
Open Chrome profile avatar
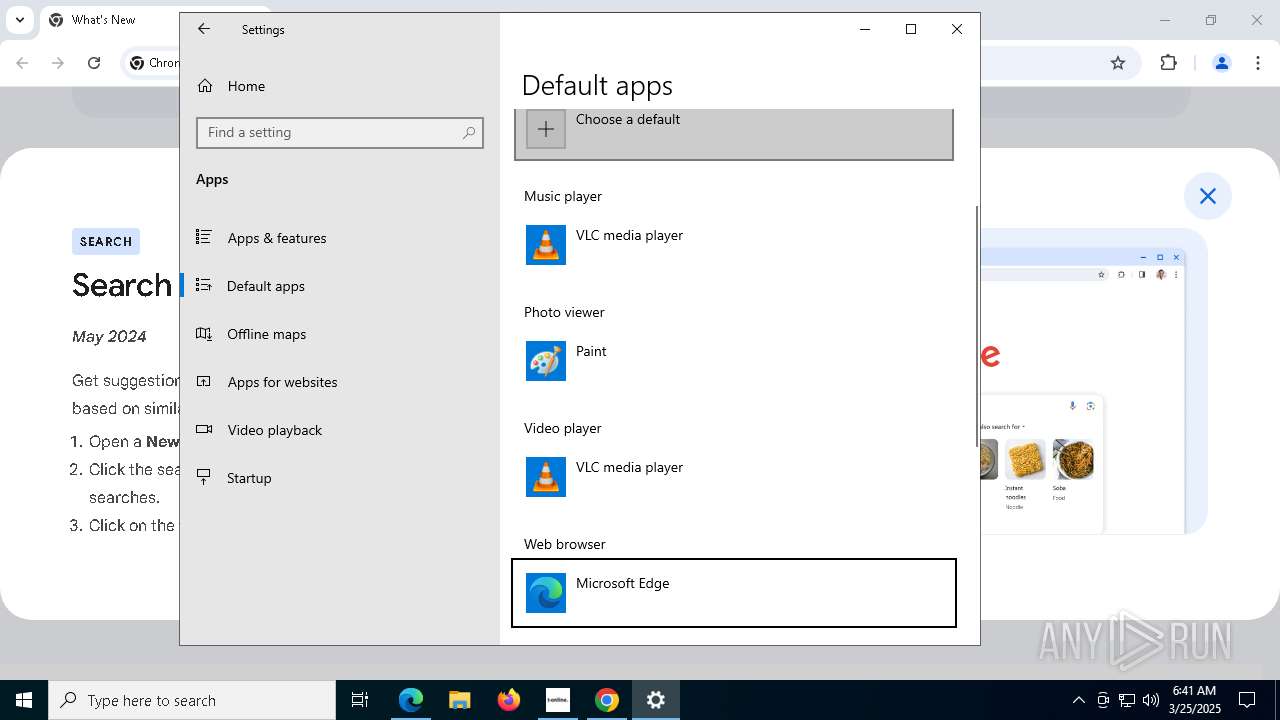tap(1221, 63)
